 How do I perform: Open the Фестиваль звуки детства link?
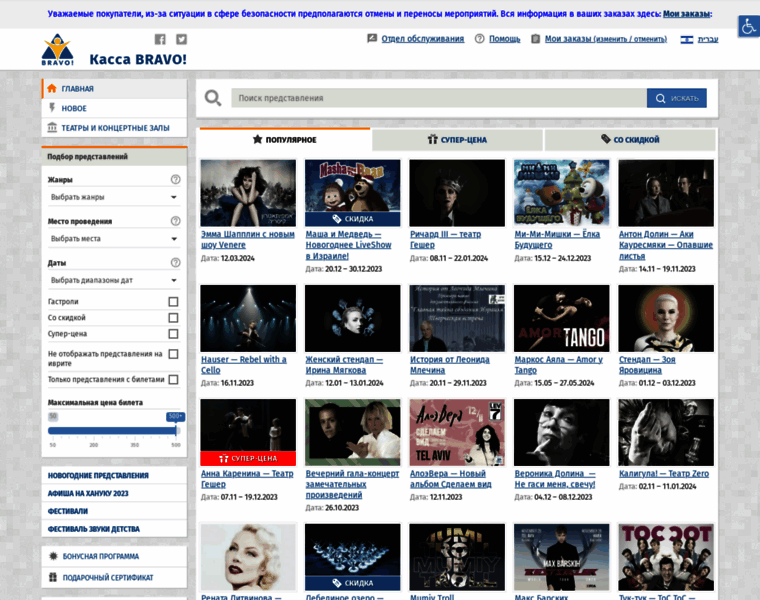pyautogui.click(x=94, y=529)
